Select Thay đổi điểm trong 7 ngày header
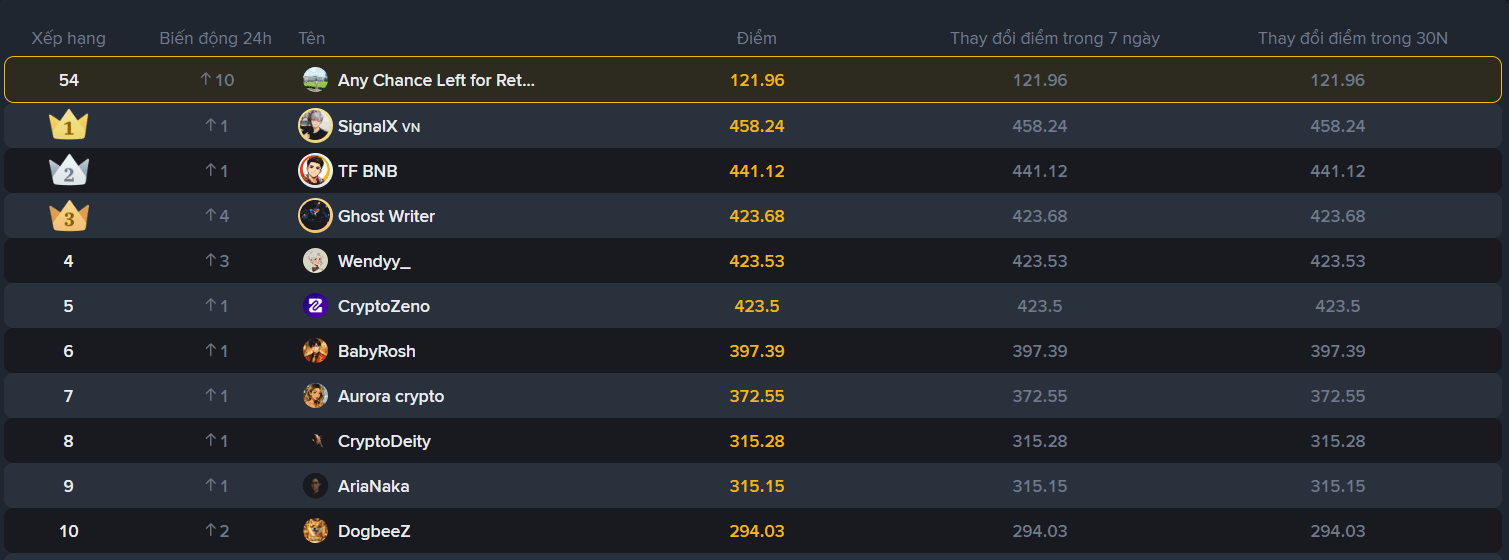Image resolution: width=1509 pixels, height=560 pixels. pyautogui.click(x=1055, y=39)
